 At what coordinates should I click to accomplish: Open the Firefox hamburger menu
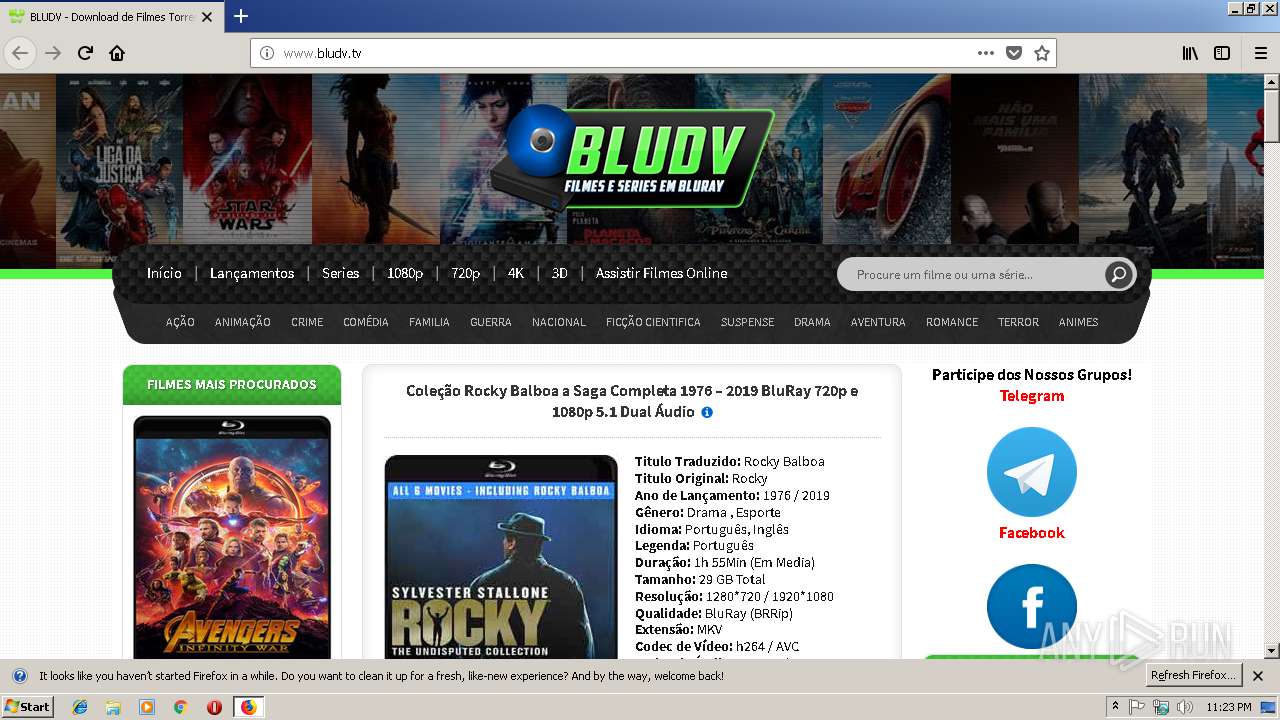pyautogui.click(x=1261, y=53)
